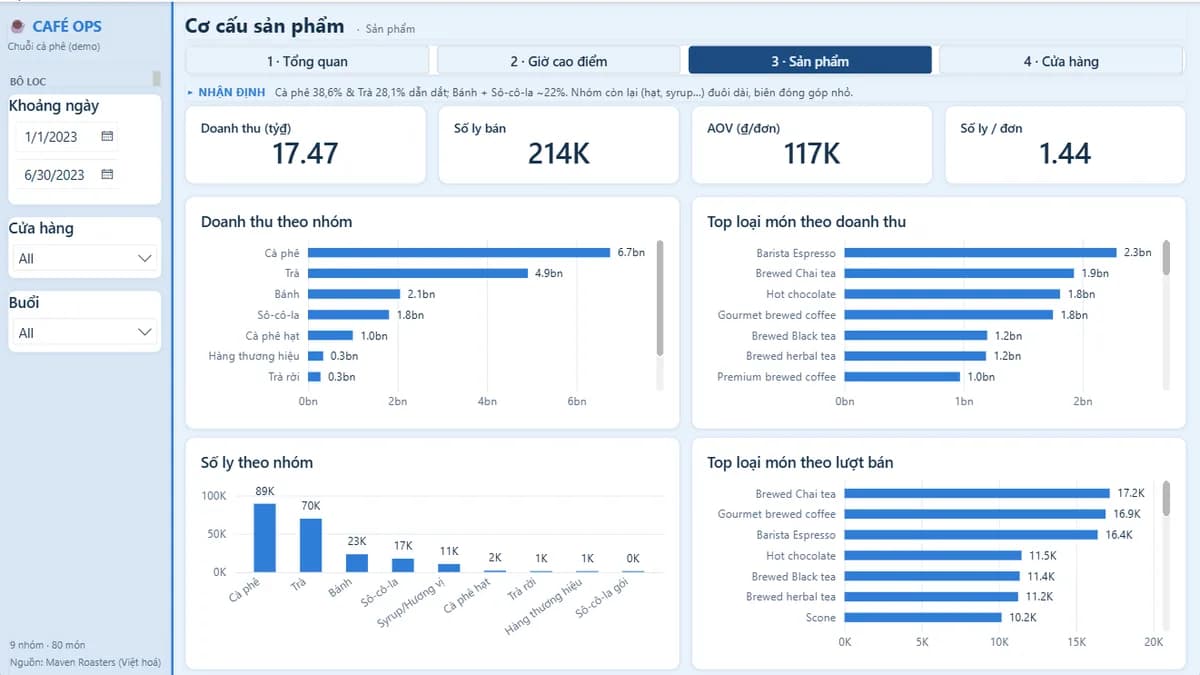Click the Top loại món theo doanh thu scrollbar
1200x675 pixels.
point(1166,257)
